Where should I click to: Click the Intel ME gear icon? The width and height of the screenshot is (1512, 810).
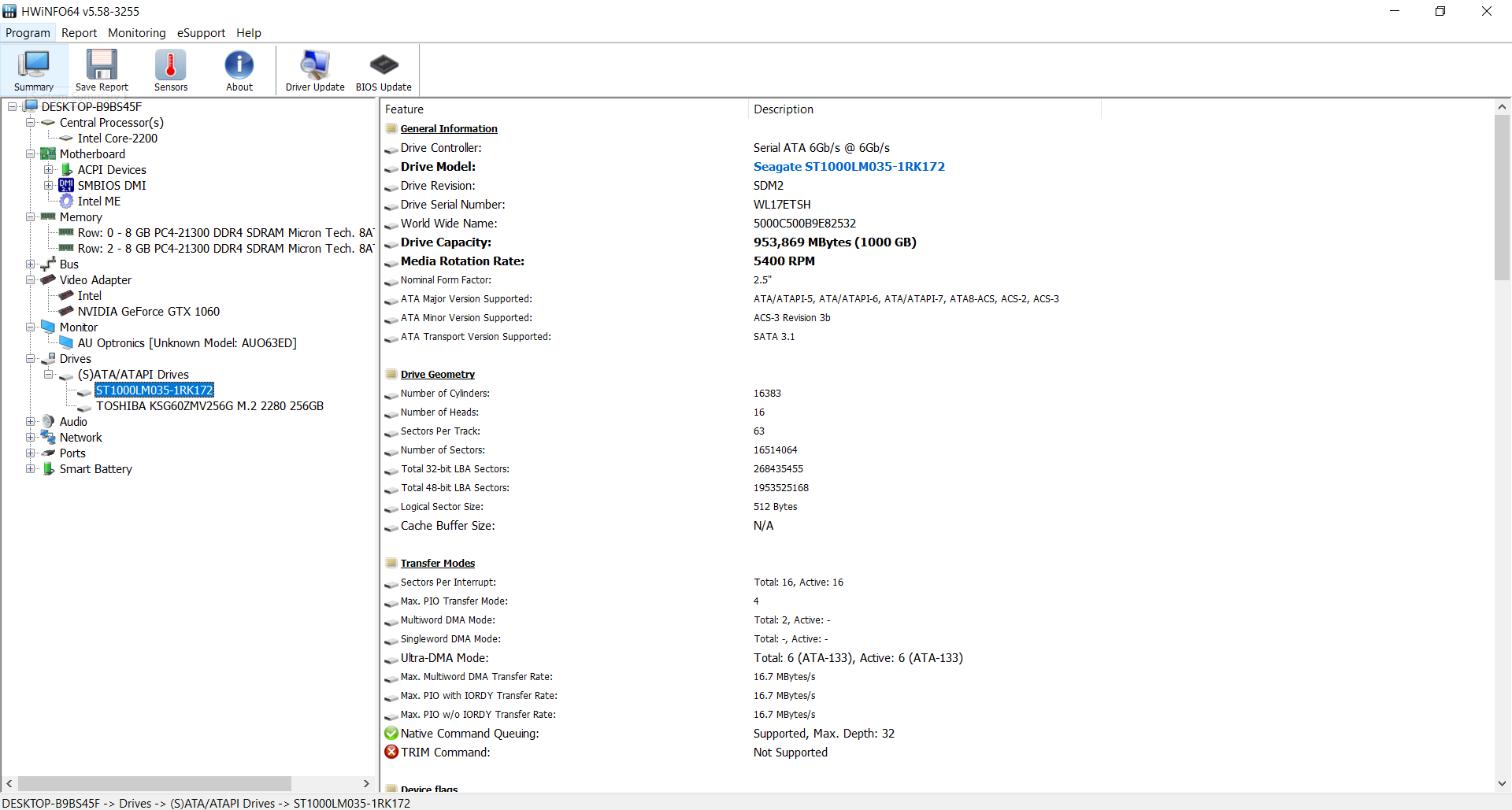pos(66,201)
